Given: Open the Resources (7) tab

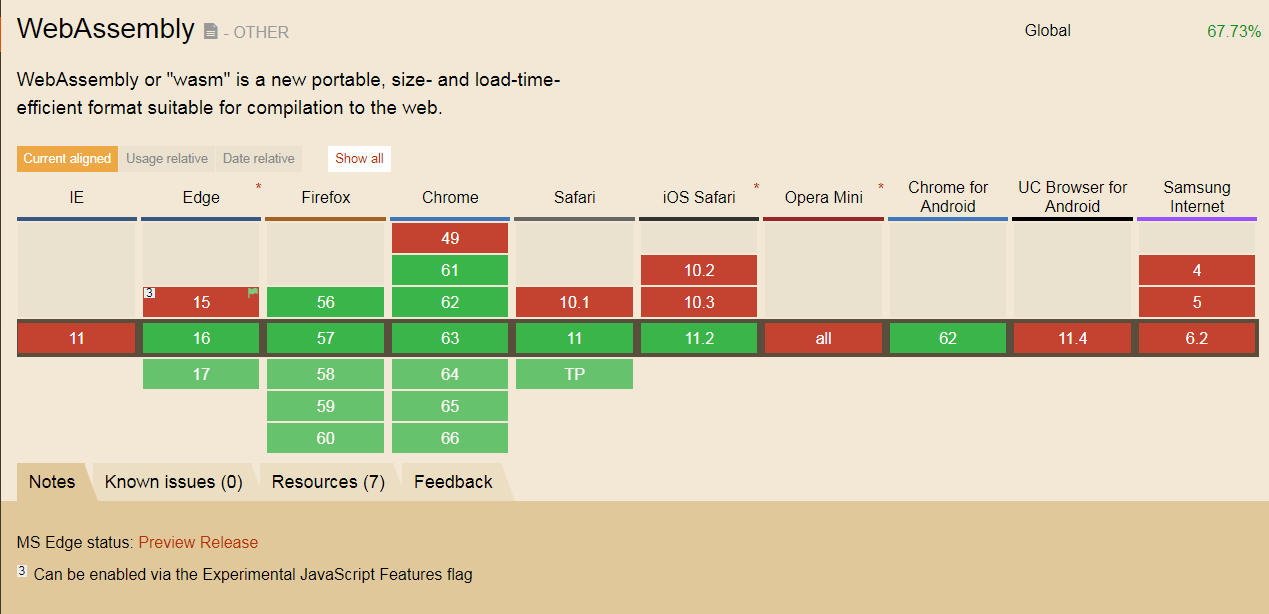Looking at the screenshot, I should coord(328,482).
